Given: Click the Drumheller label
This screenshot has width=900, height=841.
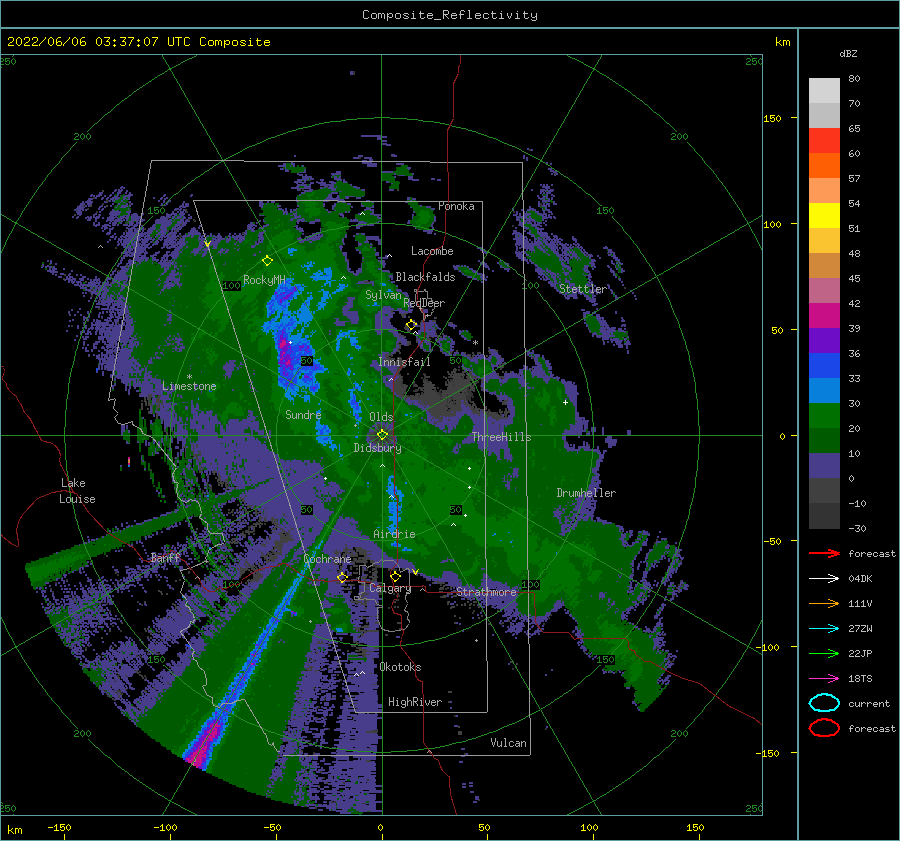Looking at the screenshot, I should pyautogui.click(x=586, y=493).
